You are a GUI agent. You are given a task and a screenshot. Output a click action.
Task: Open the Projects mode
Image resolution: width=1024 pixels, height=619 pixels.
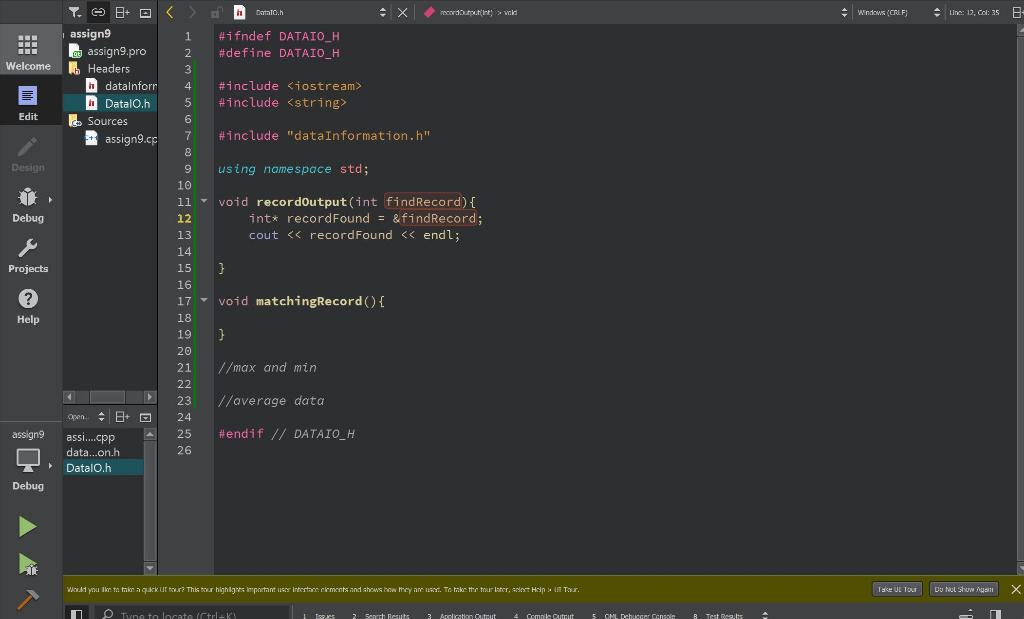click(28, 254)
